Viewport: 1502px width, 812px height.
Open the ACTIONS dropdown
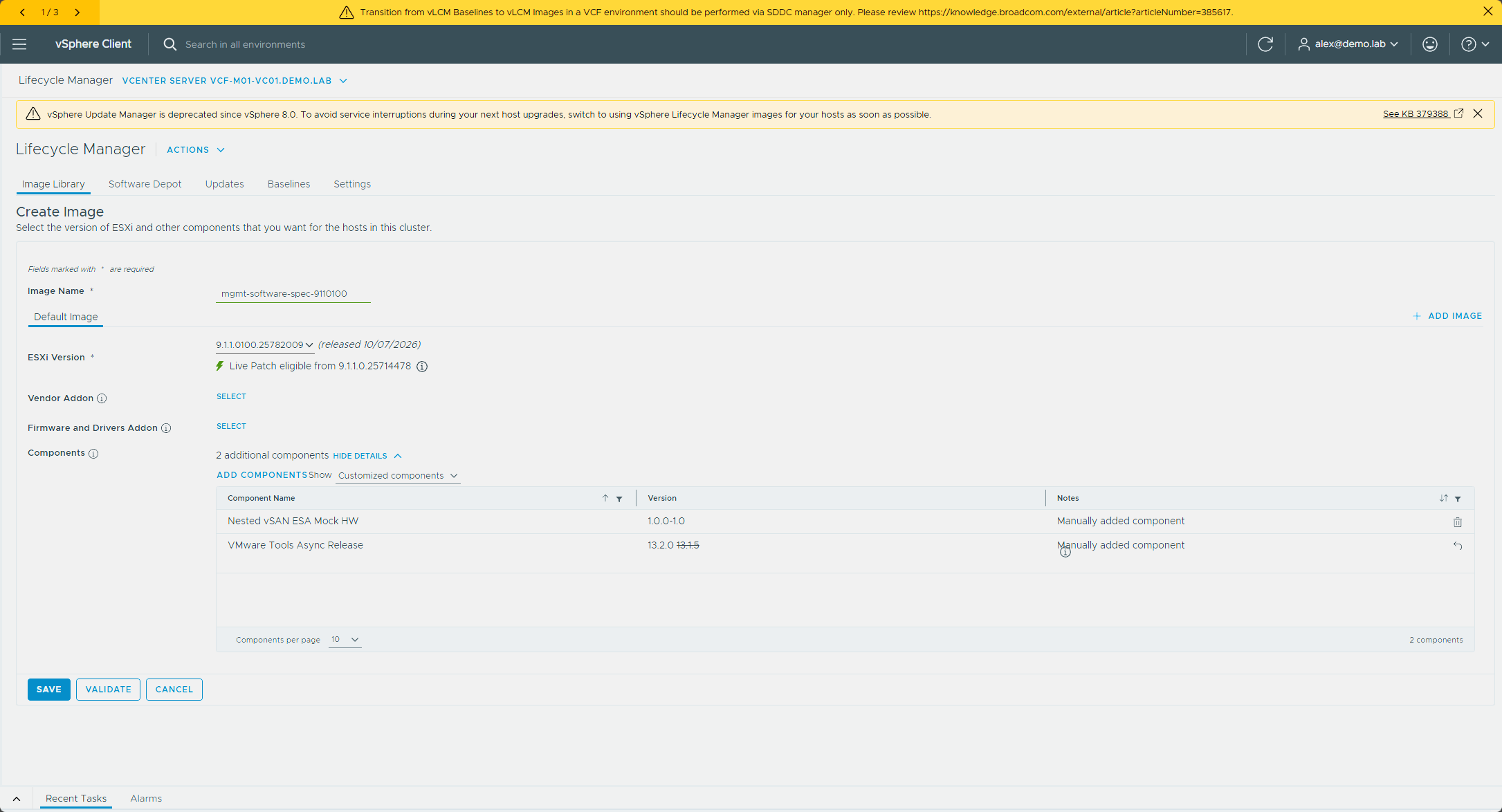[196, 150]
